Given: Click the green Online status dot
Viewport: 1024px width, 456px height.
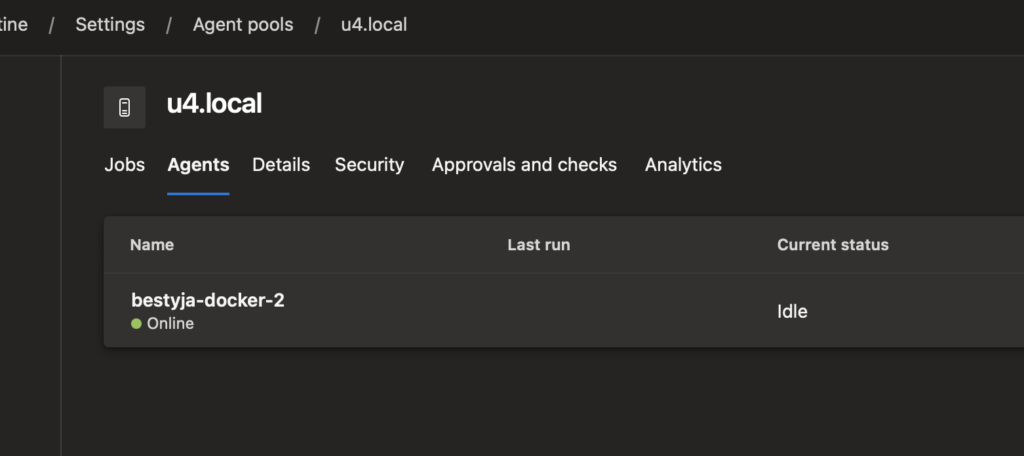Looking at the screenshot, I should click(136, 324).
